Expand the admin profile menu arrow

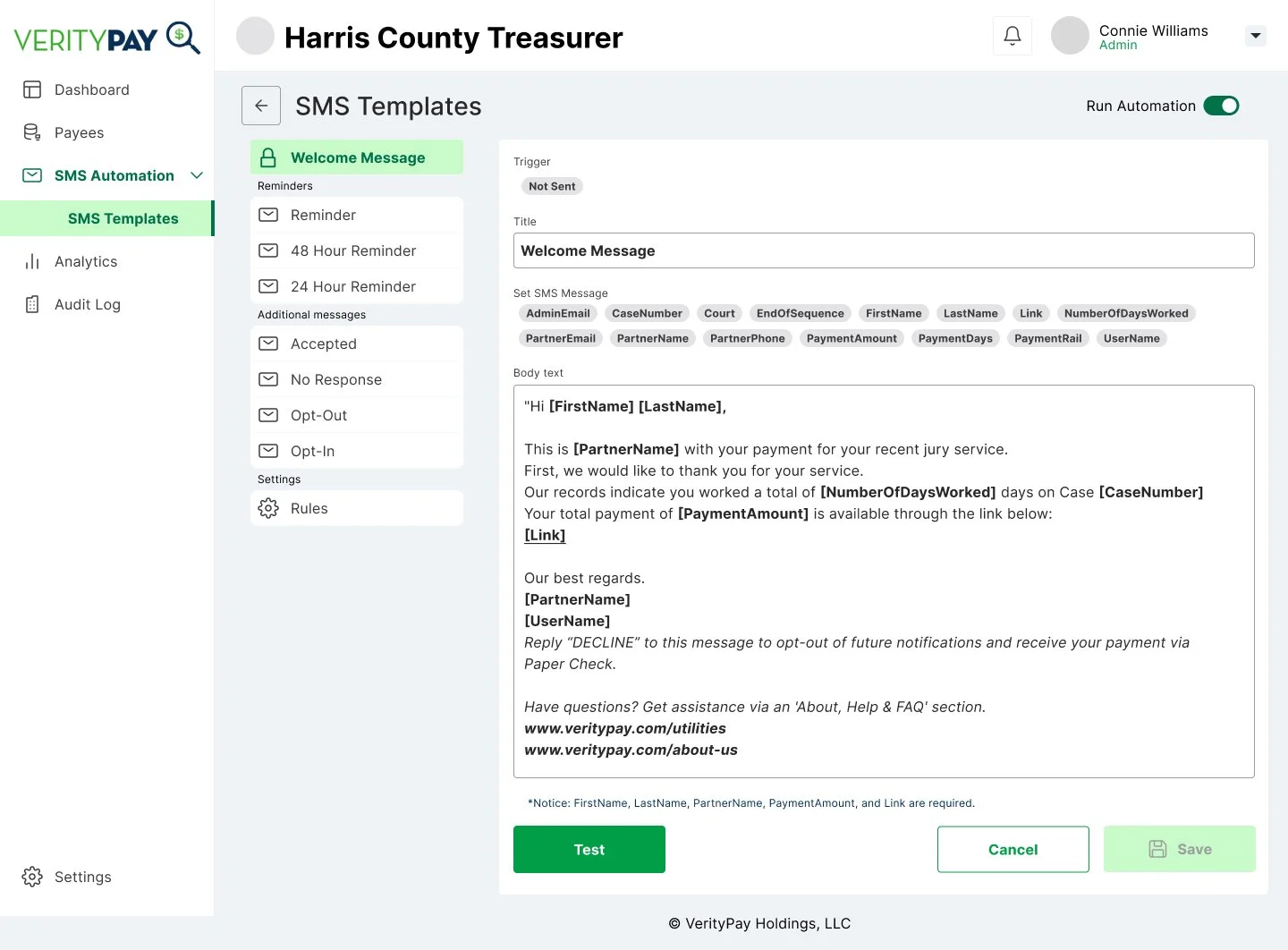(1256, 36)
